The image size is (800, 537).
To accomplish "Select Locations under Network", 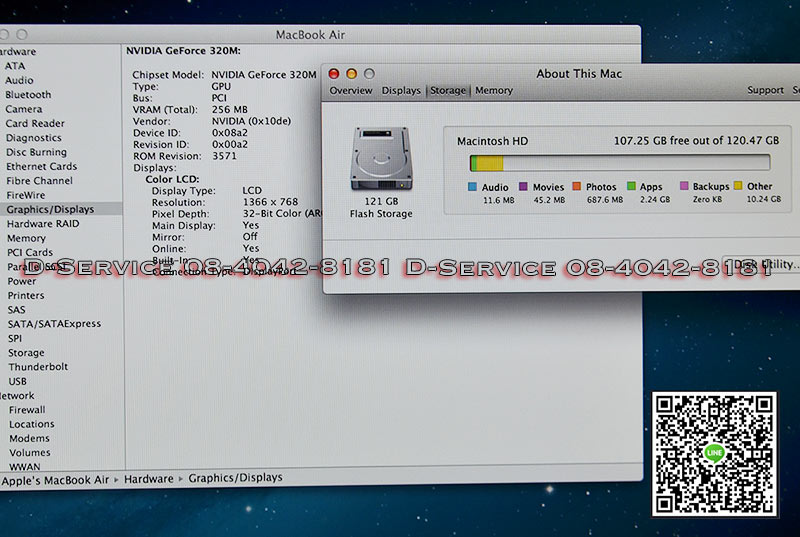I will pyautogui.click(x=32, y=424).
